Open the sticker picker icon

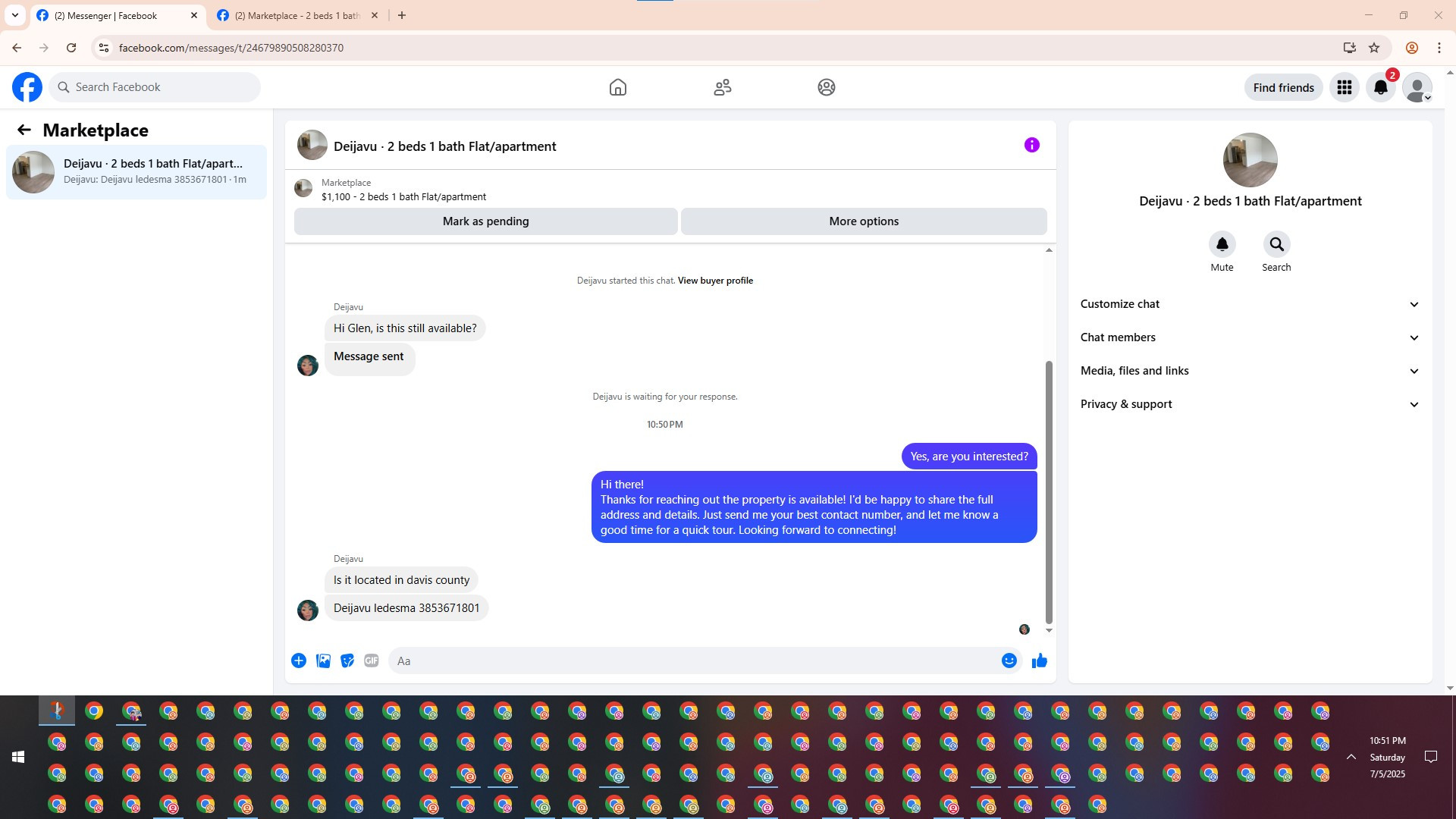(347, 661)
